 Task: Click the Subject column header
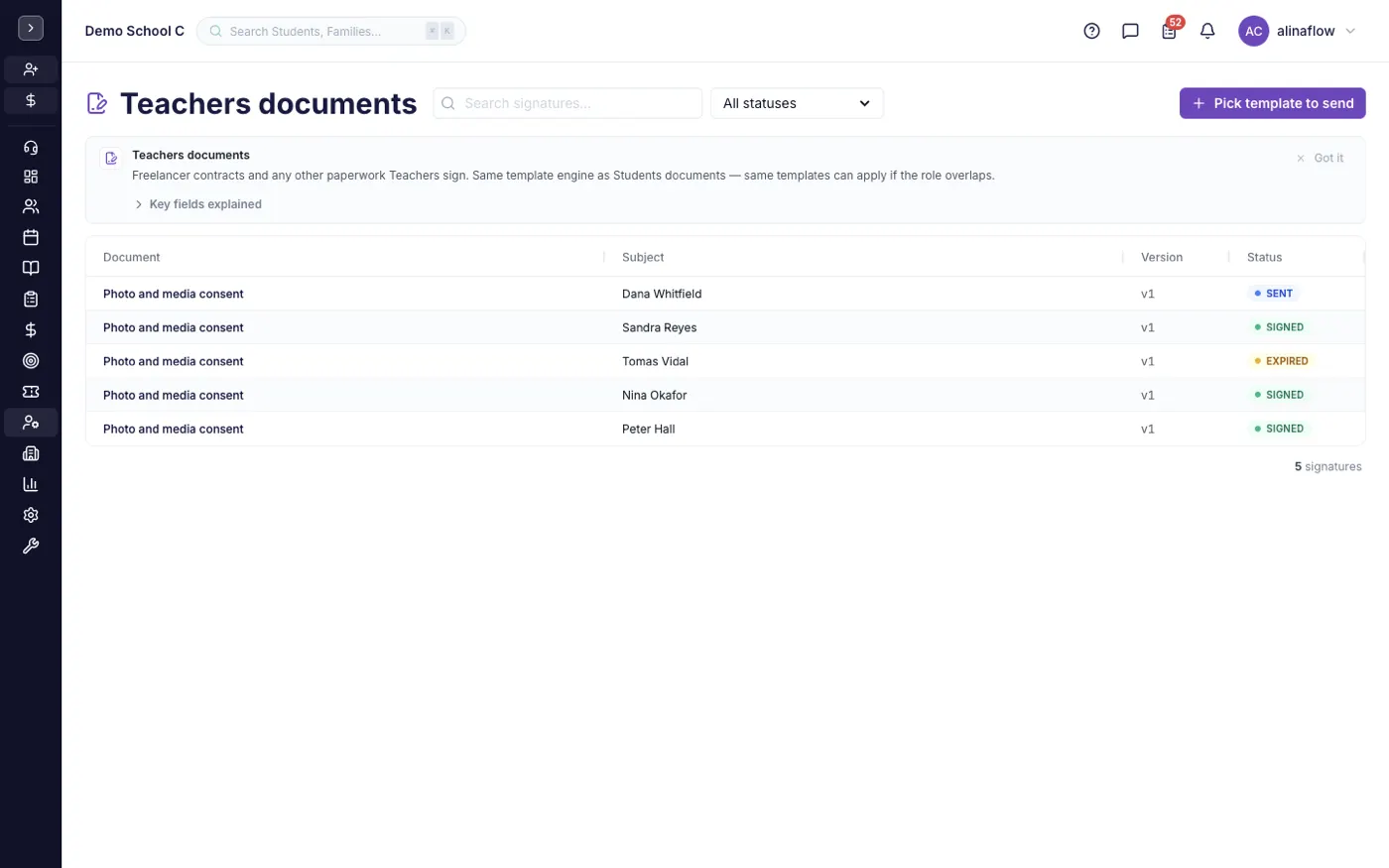(643, 257)
